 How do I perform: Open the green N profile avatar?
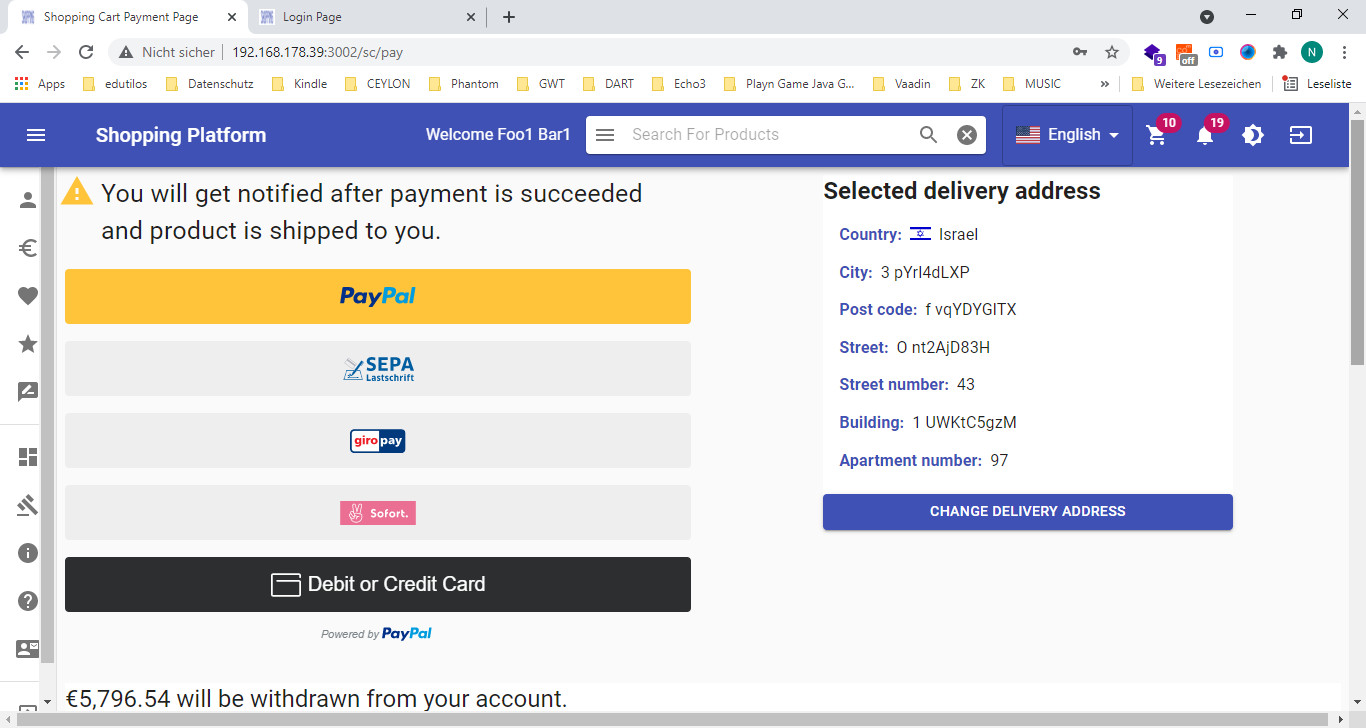pos(1312,52)
